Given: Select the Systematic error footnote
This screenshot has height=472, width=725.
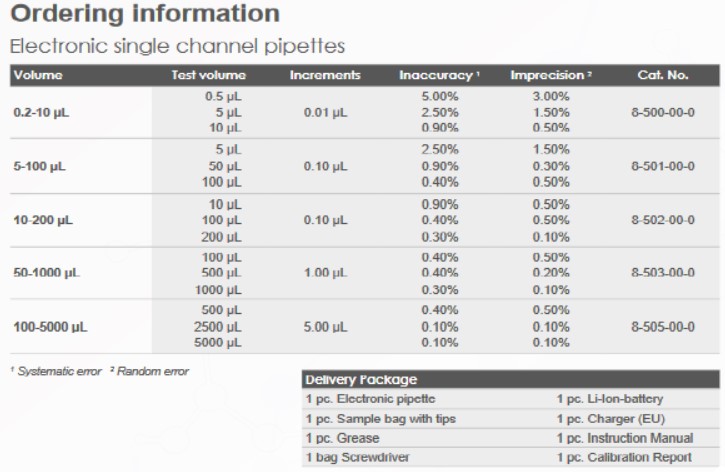Looking at the screenshot, I should (x=56, y=371).
